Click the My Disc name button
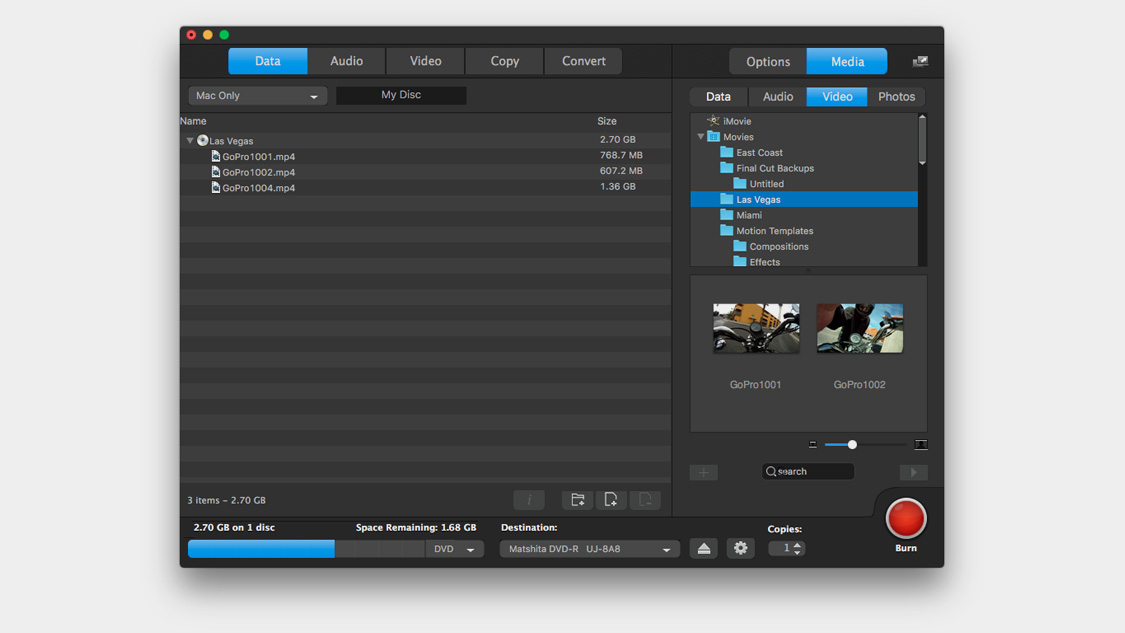The height and width of the screenshot is (633, 1125). (x=400, y=95)
